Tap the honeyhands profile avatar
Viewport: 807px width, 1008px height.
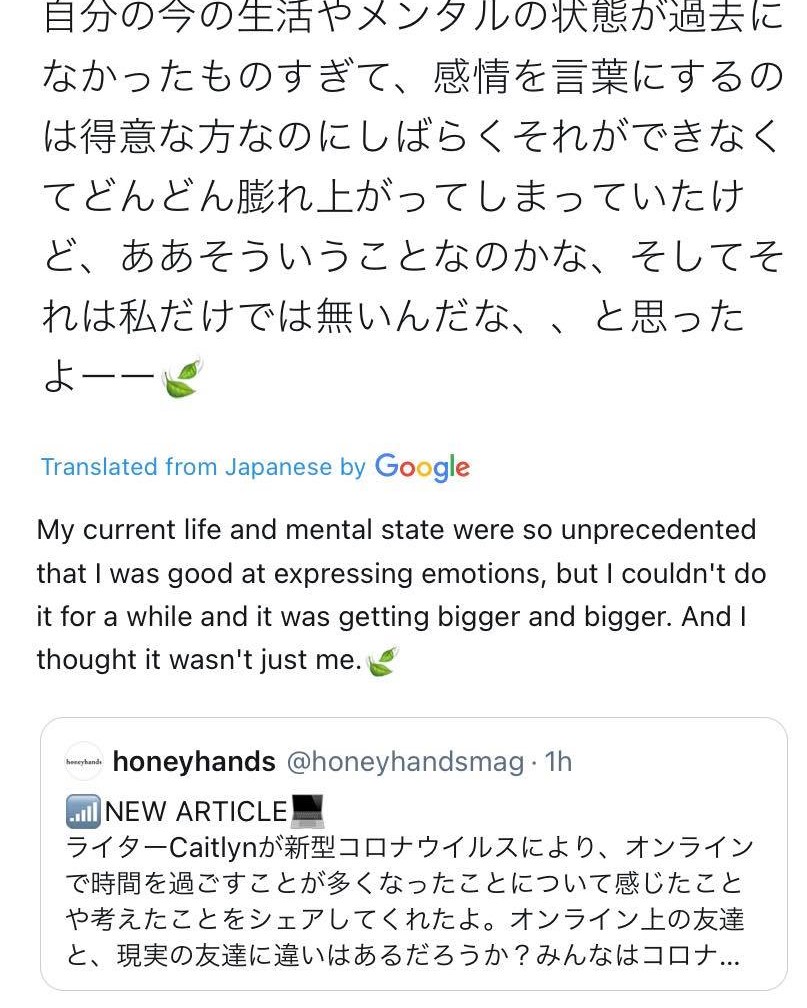pyautogui.click(x=84, y=762)
